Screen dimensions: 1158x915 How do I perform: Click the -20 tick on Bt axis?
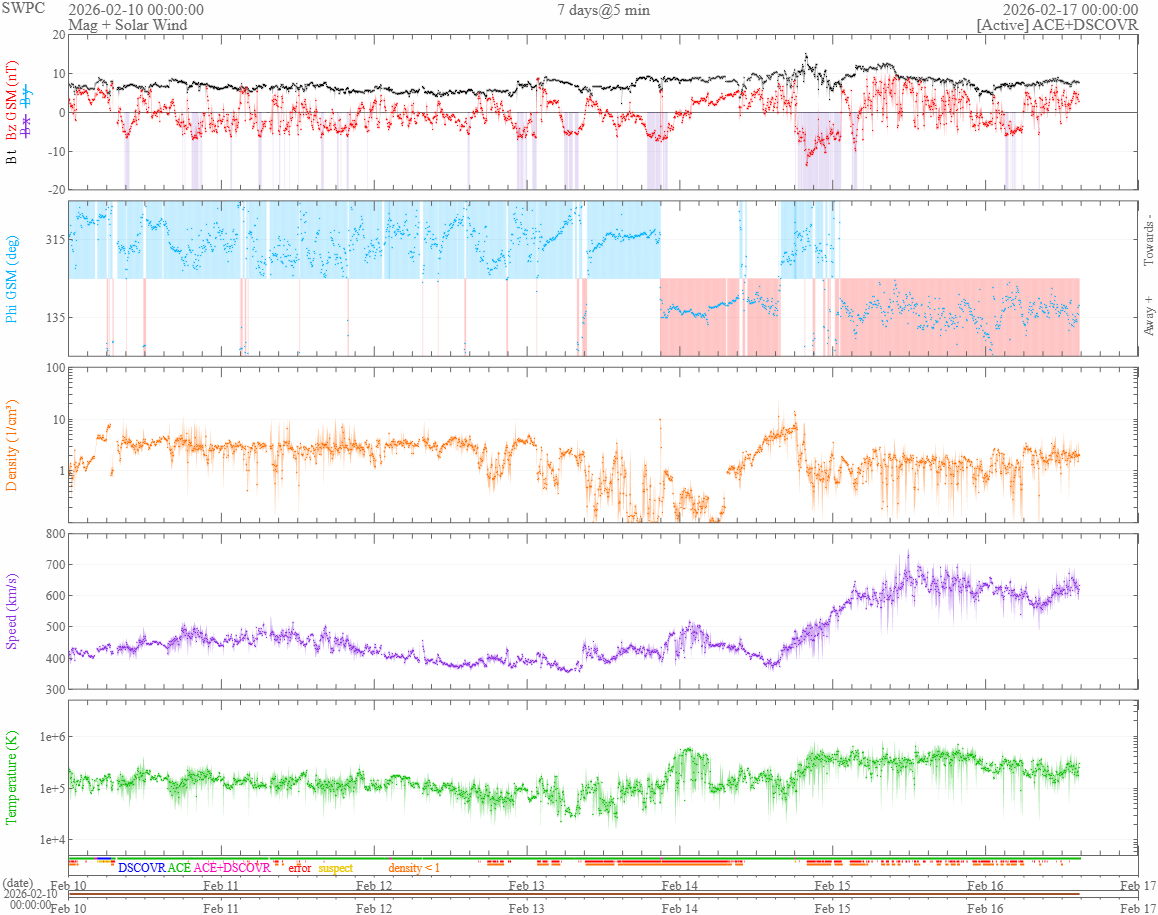pos(57,189)
